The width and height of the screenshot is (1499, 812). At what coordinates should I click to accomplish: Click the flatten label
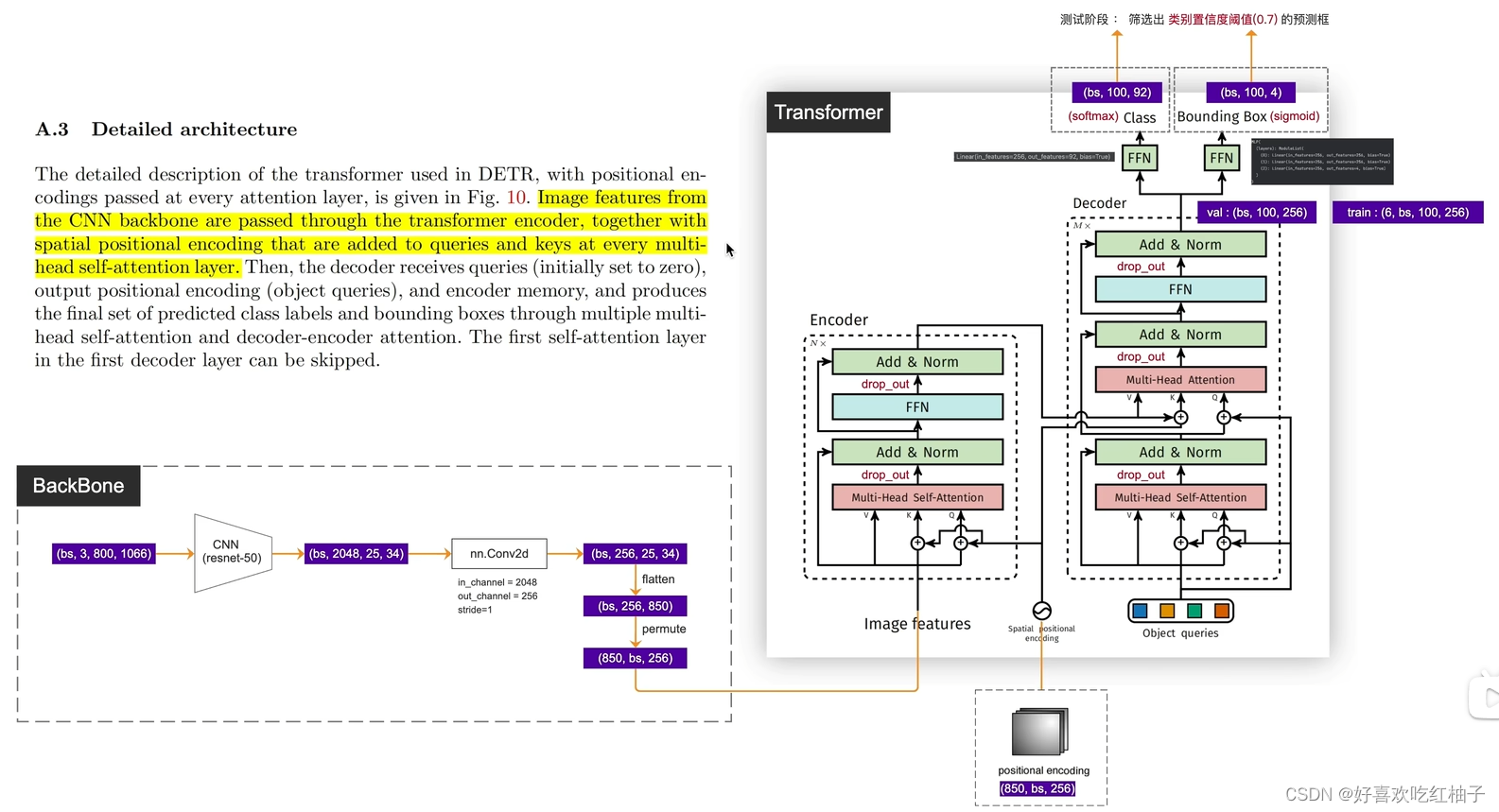point(658,579)
